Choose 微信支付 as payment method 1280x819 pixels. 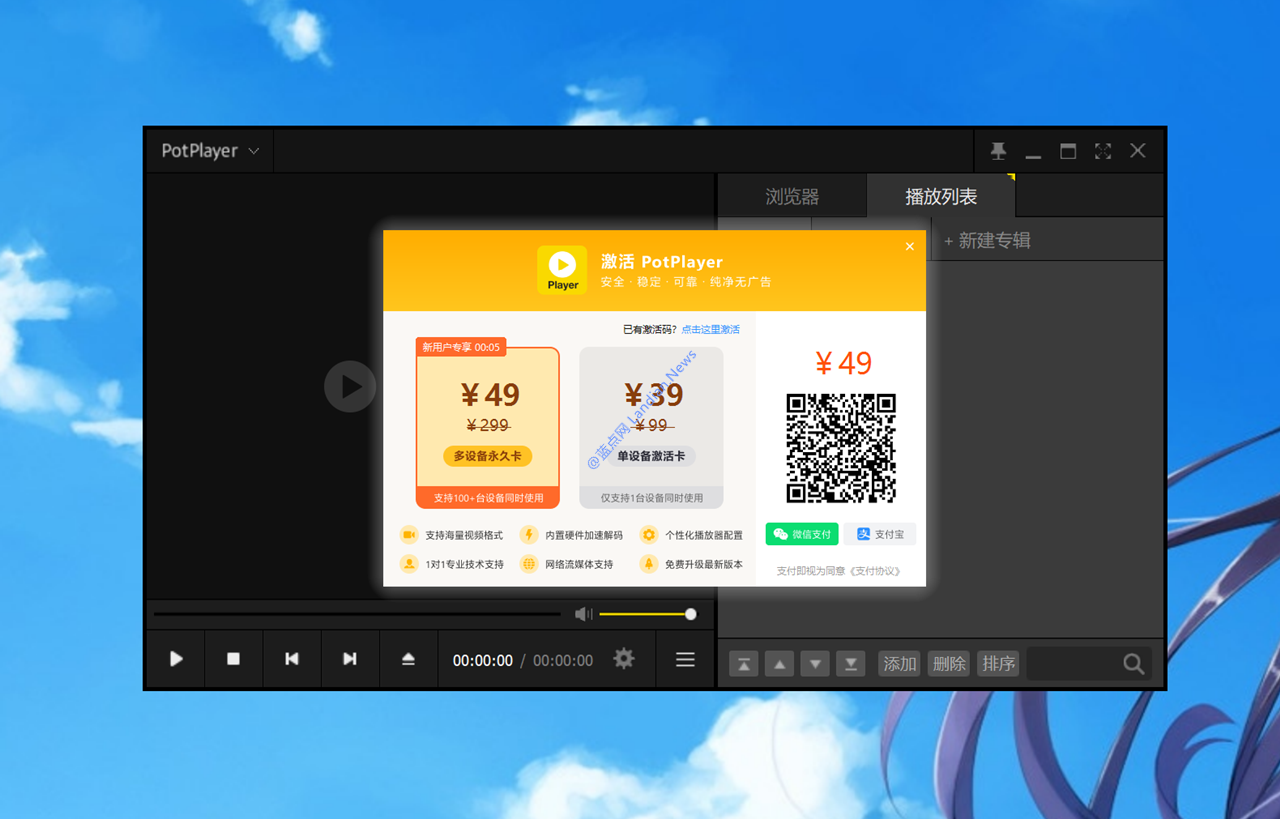point(802,534)
